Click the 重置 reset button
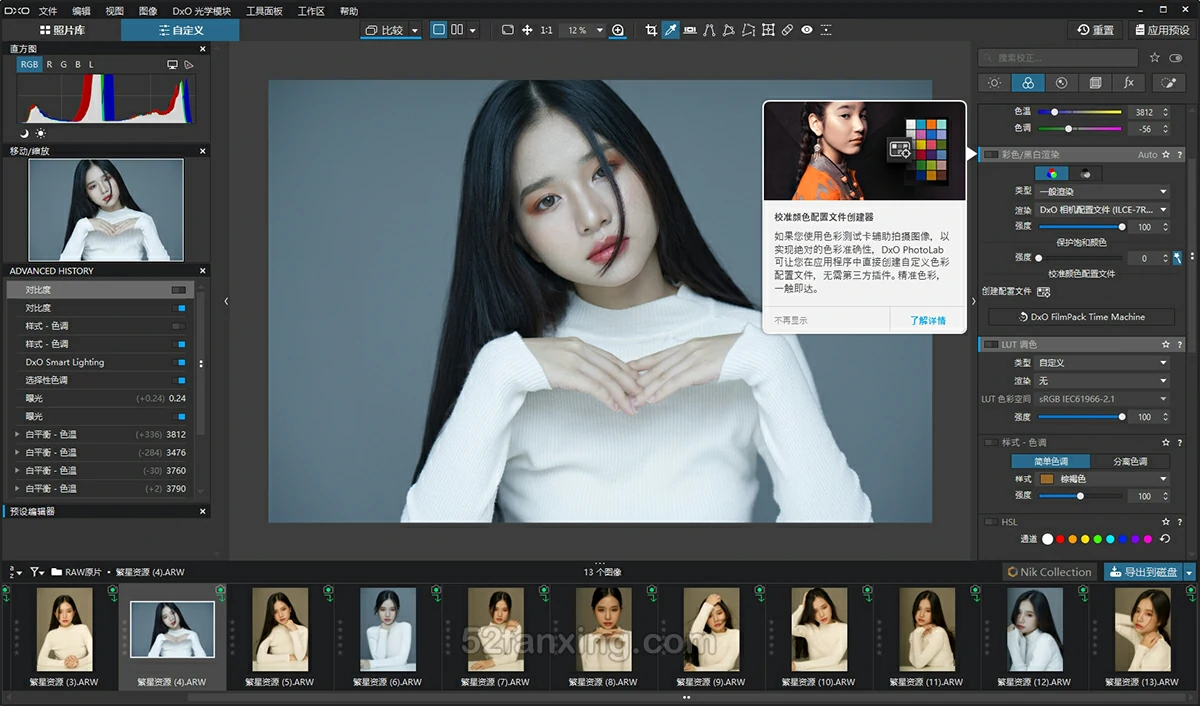The image size is (1200, 706). coord(1095,30)
